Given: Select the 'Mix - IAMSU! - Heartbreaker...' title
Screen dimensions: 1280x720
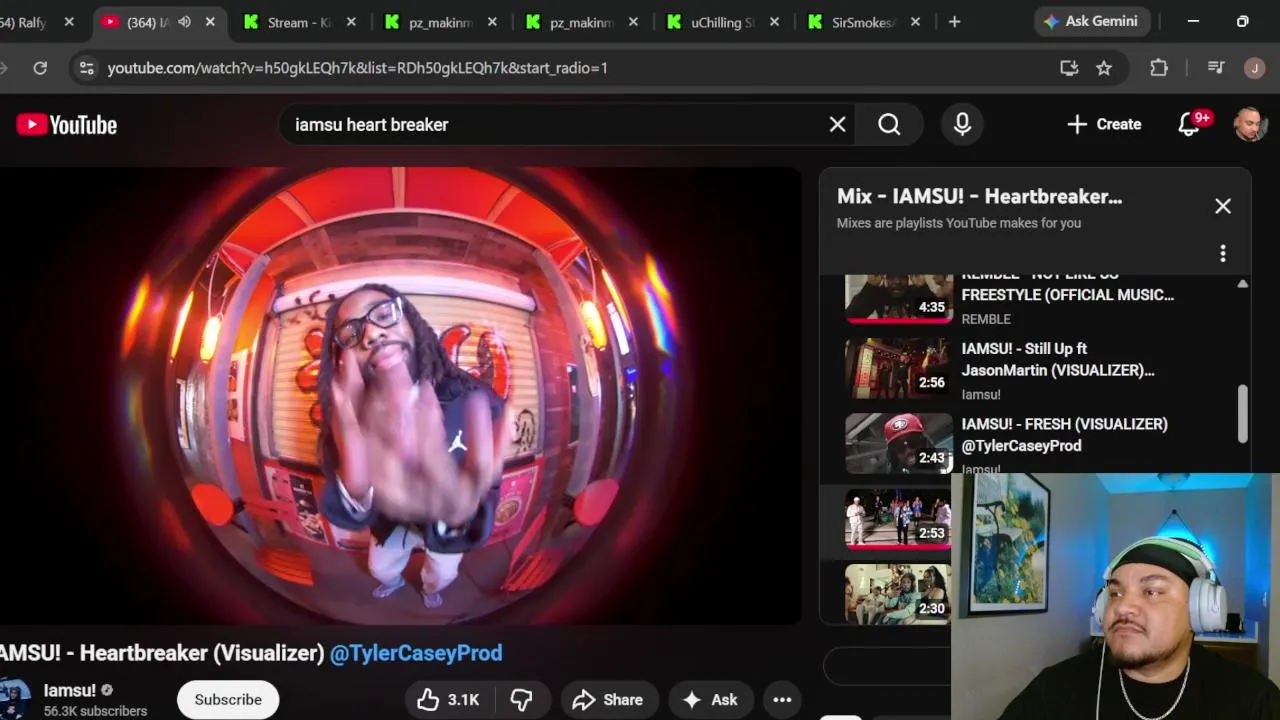Looking at the screenshot, I should click(x=979, y=196).
